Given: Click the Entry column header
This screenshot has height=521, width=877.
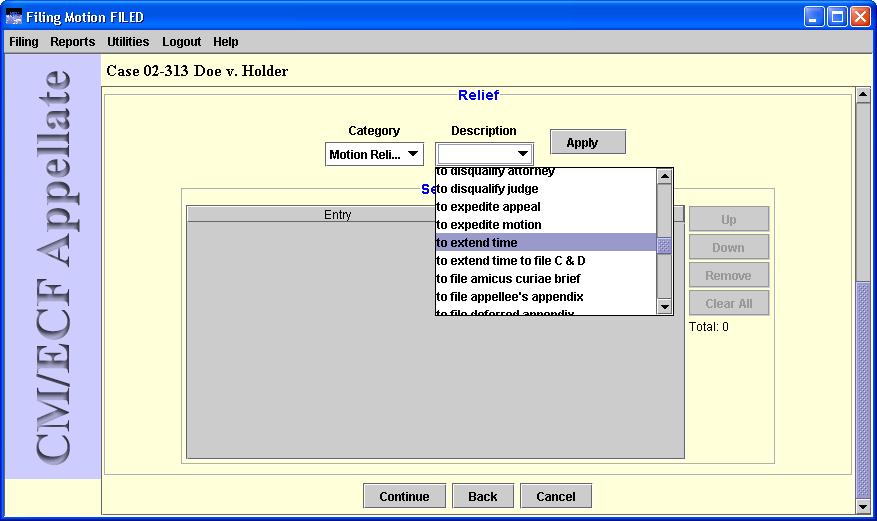Looking at the screenshot, I should [337, 215].
